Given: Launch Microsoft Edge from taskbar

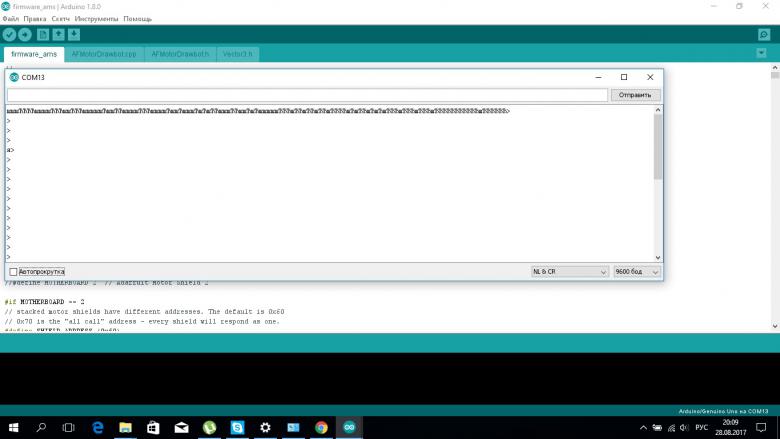Looking at the screenshot, I should 98,428.
